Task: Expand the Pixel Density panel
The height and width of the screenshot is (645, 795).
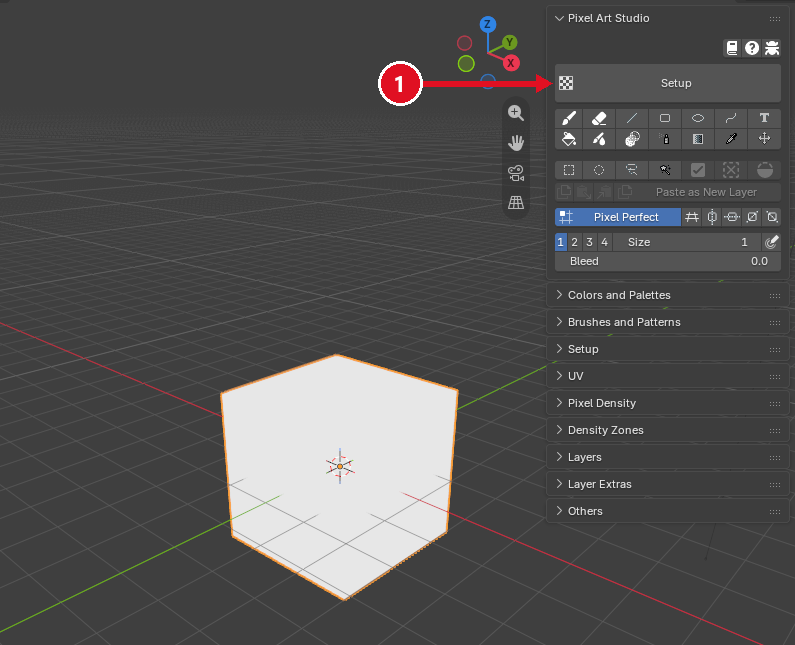Action: tap(668, 403)
